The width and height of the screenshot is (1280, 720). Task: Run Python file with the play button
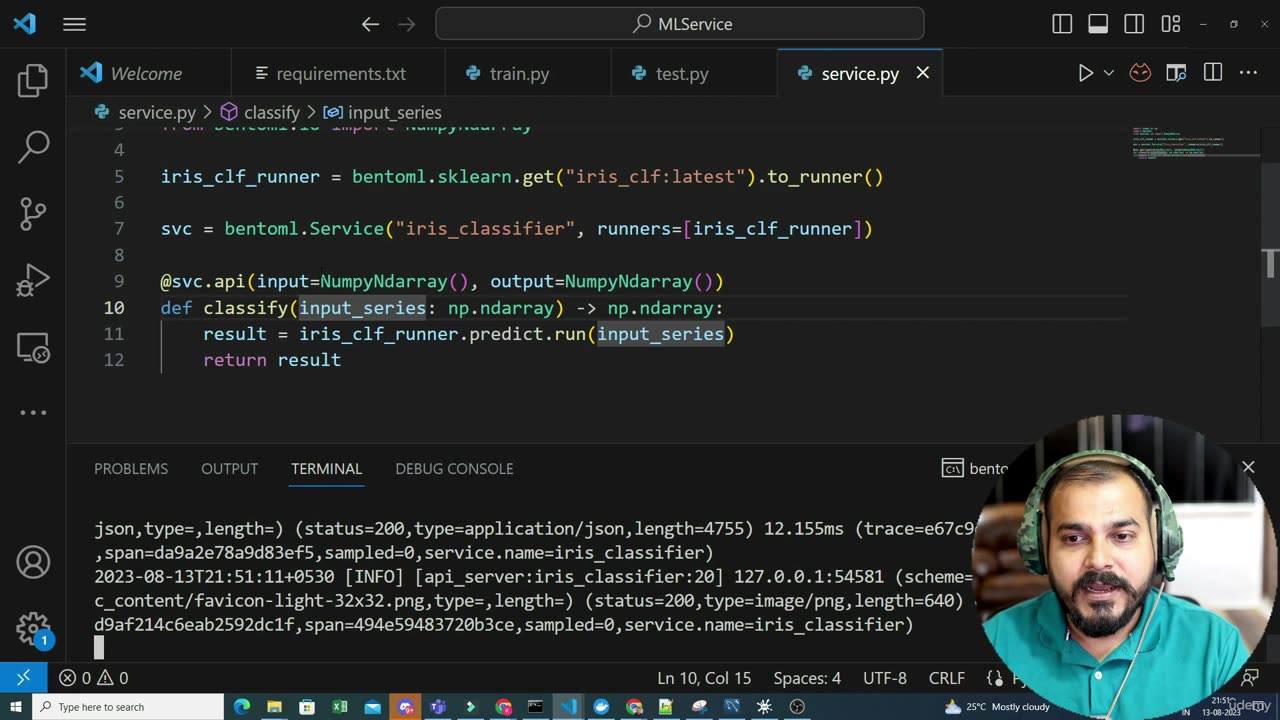(x=1085, y=73)
